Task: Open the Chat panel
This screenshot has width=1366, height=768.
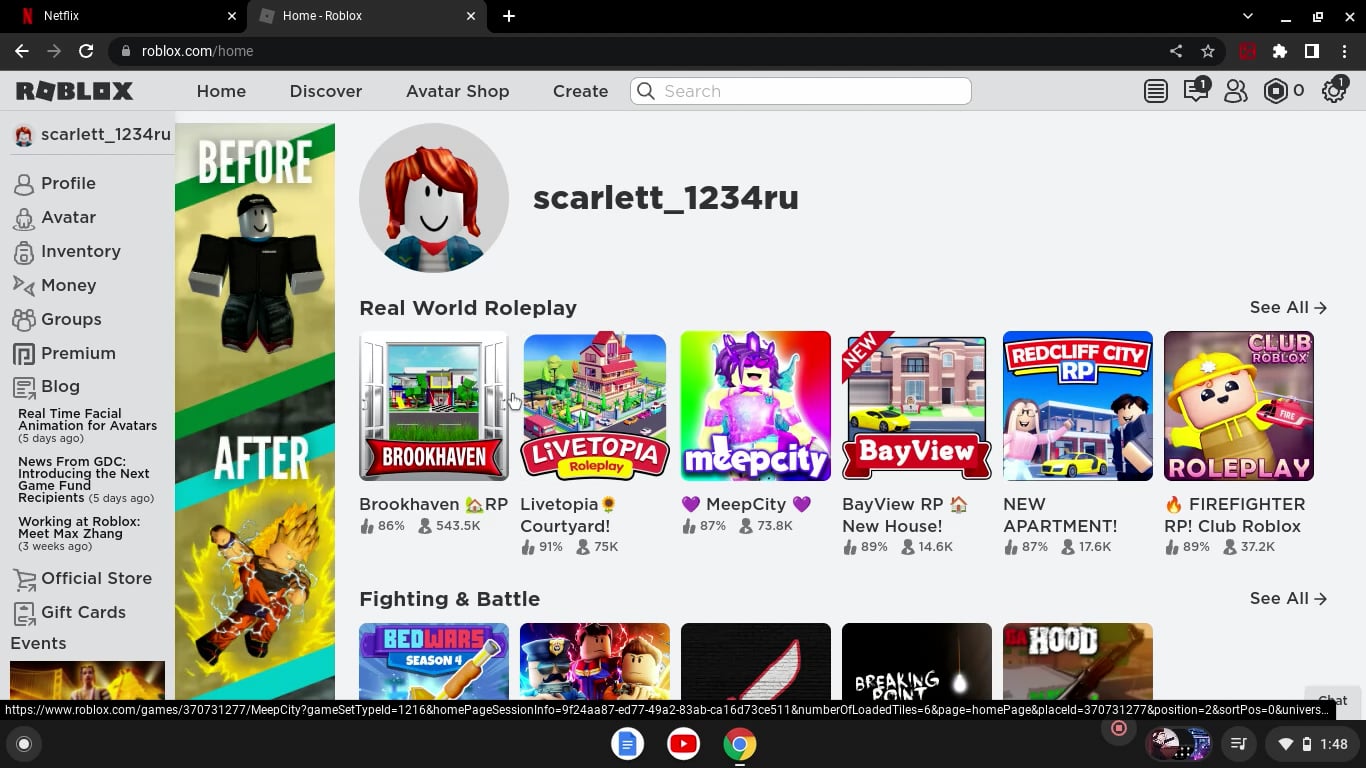Action: pyautogui.click(x=1333, y=700)
